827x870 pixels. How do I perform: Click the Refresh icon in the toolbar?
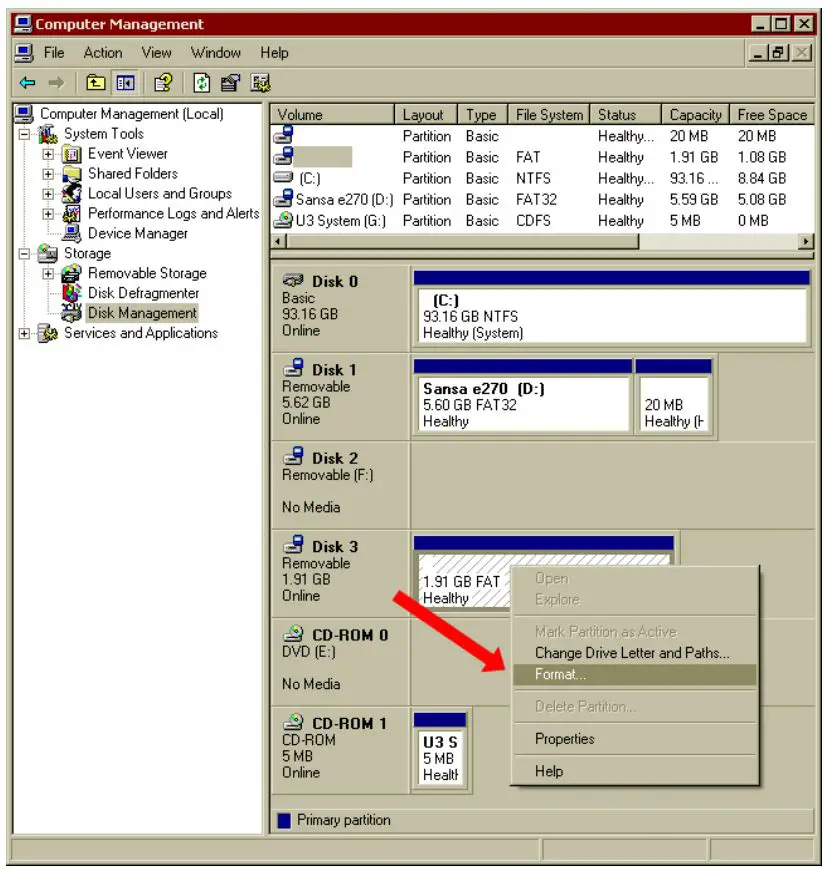[202, 82]
